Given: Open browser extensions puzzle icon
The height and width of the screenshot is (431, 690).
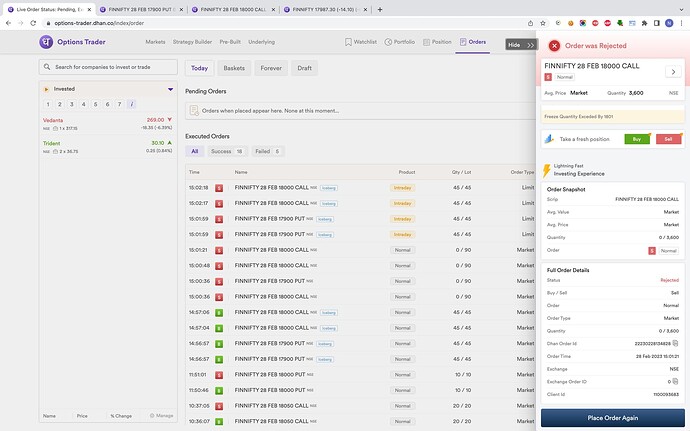Looking at the screenshot, I should click(x=644, y=23).
